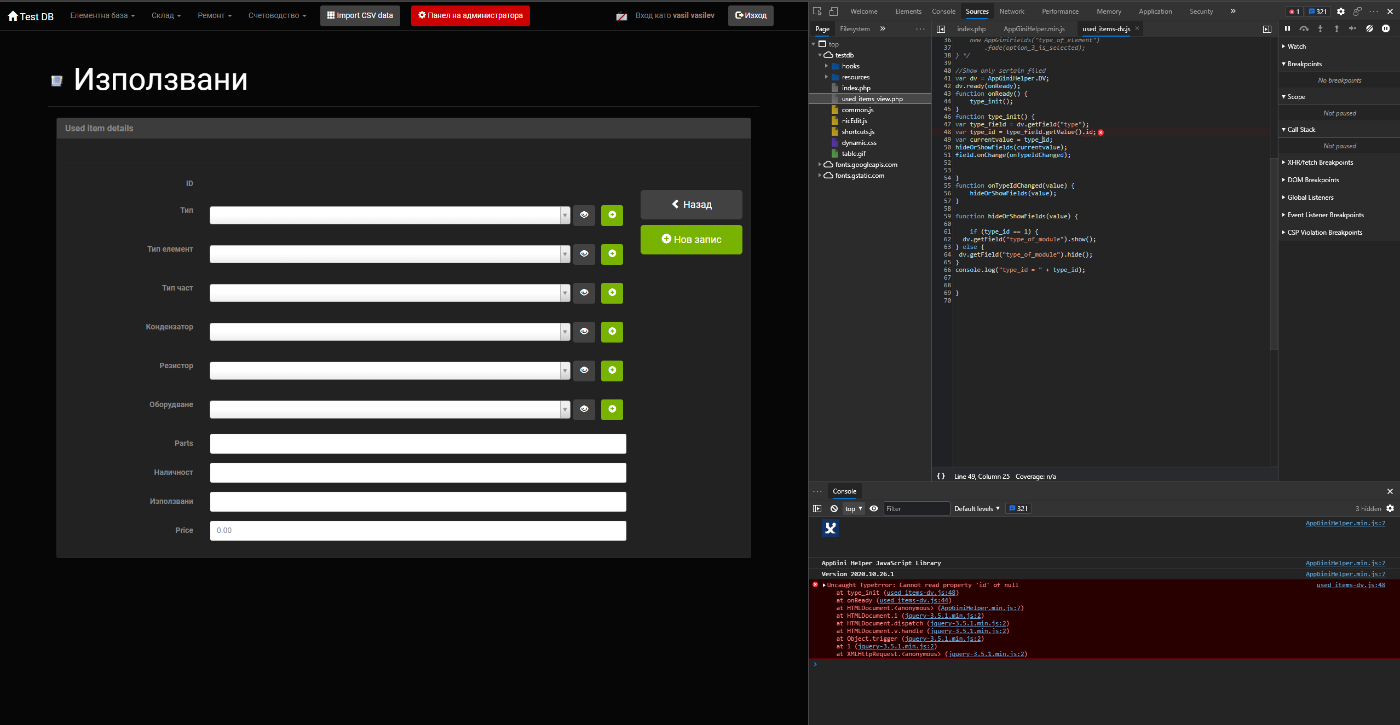Click the red error count badge
The height and width of the screenshot is (725, 1400).
click(x=1293, y=11)
